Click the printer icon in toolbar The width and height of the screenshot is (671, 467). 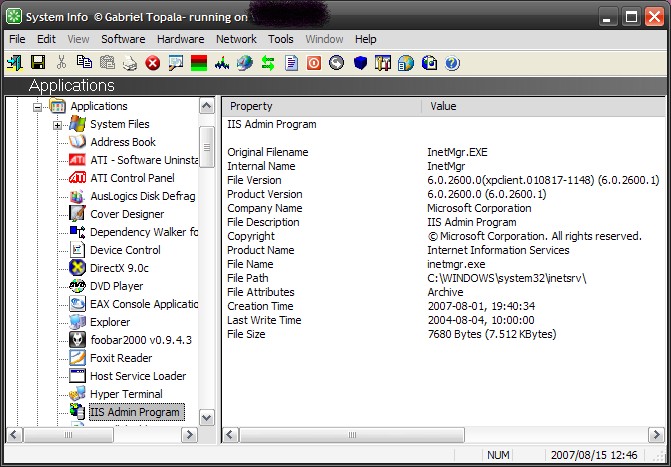point(130,63)
